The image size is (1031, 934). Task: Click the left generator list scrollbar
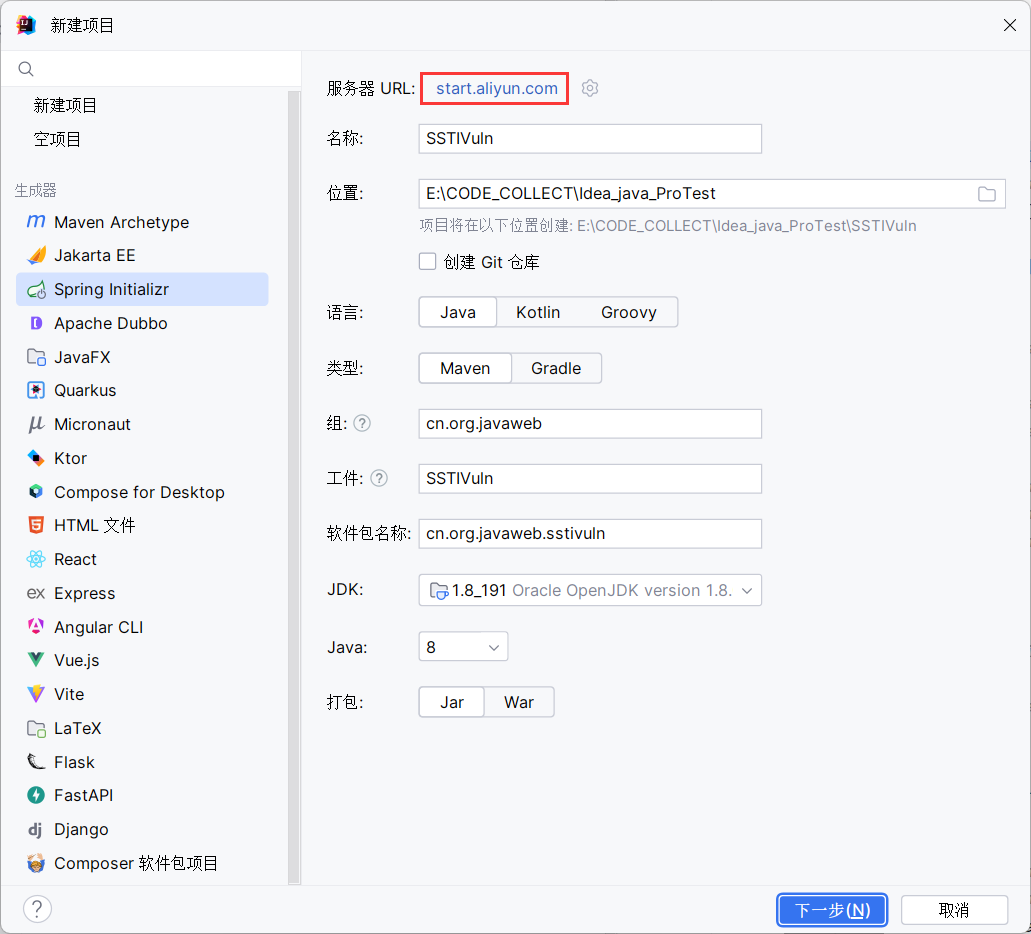point(294,487)
